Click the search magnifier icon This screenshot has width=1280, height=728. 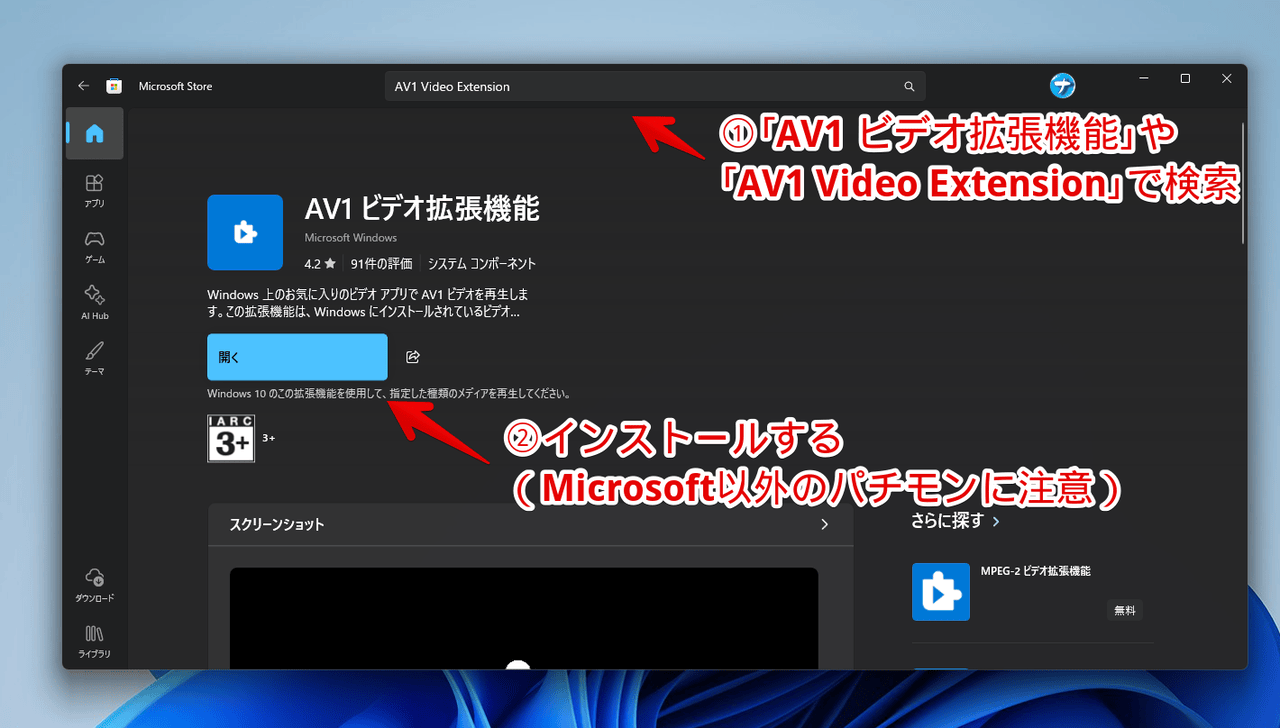909,87
